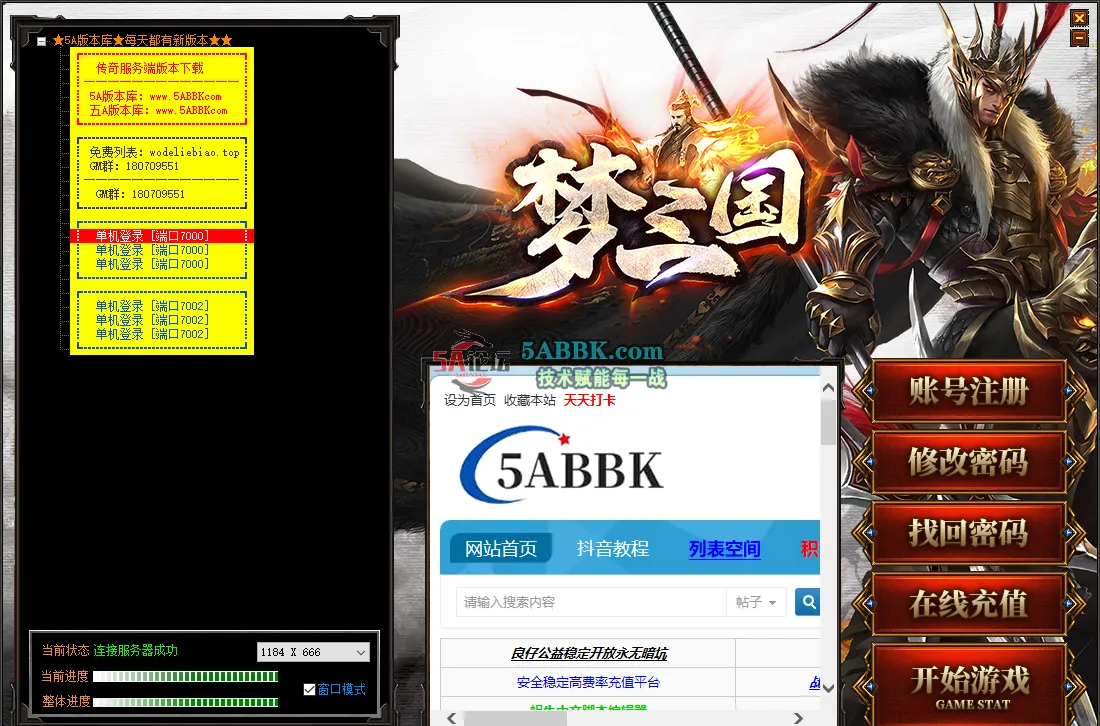Minimize the launcher window
This screenshot has width=1100, height=726.
(x=1079, y=38)
